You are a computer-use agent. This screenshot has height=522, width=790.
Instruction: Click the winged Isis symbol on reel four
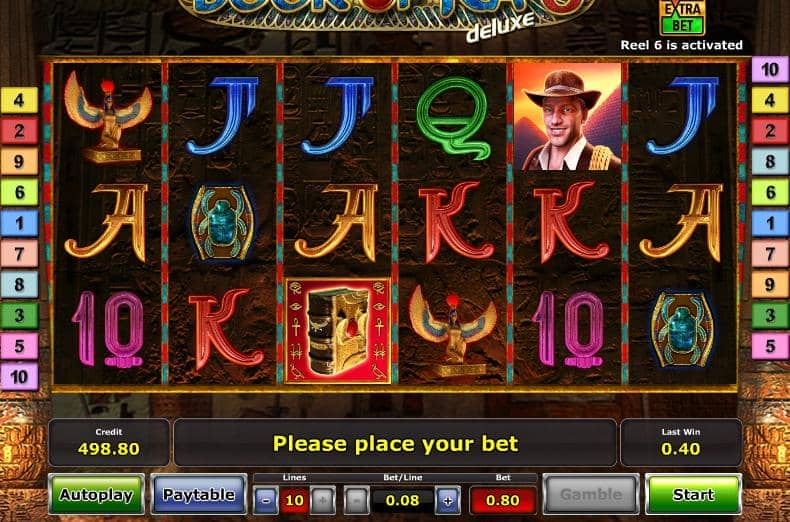click(x=453, y=330)
